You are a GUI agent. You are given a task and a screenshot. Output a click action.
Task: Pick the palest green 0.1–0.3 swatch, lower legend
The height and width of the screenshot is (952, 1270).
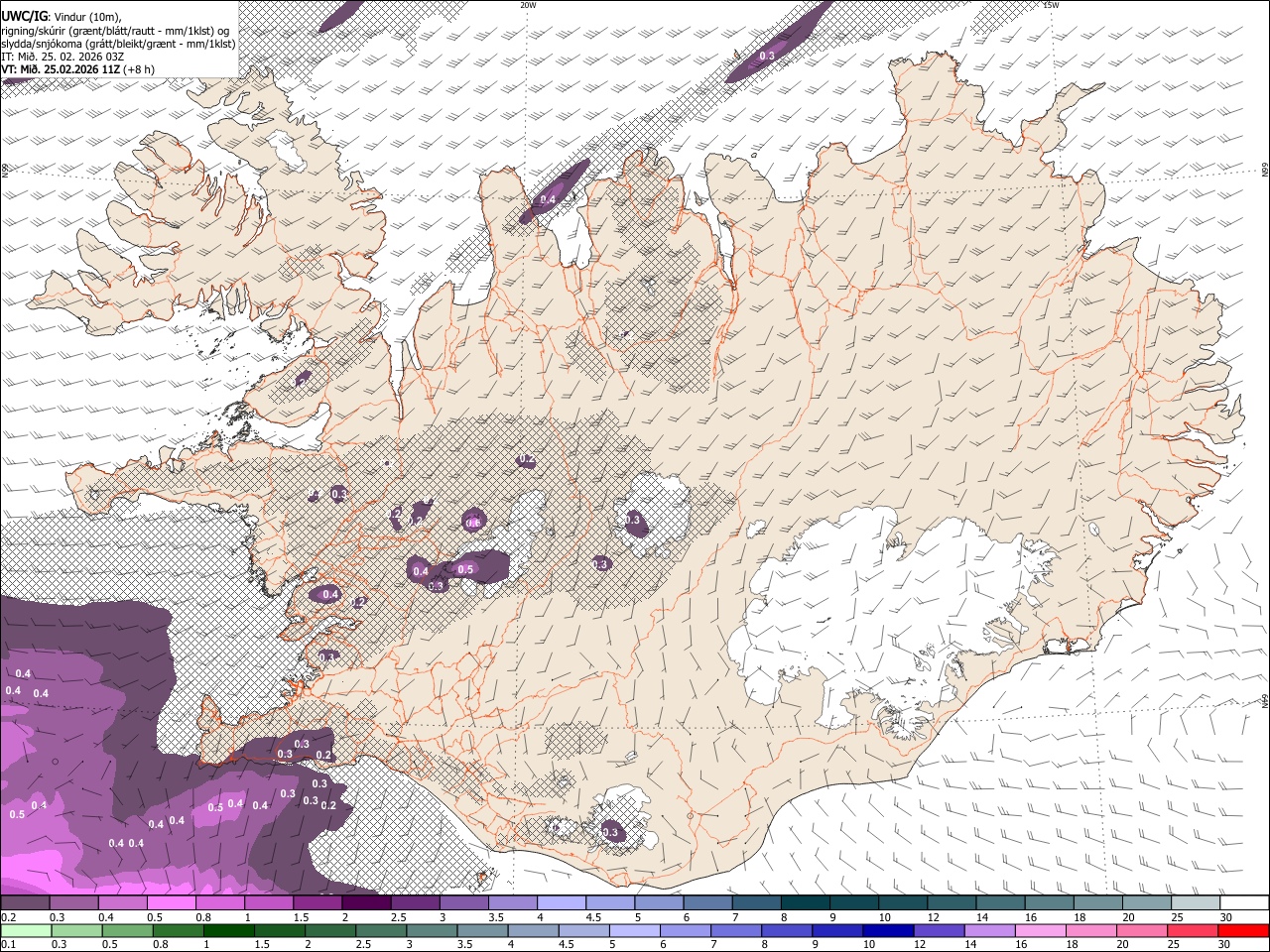[x=26, y=930]
